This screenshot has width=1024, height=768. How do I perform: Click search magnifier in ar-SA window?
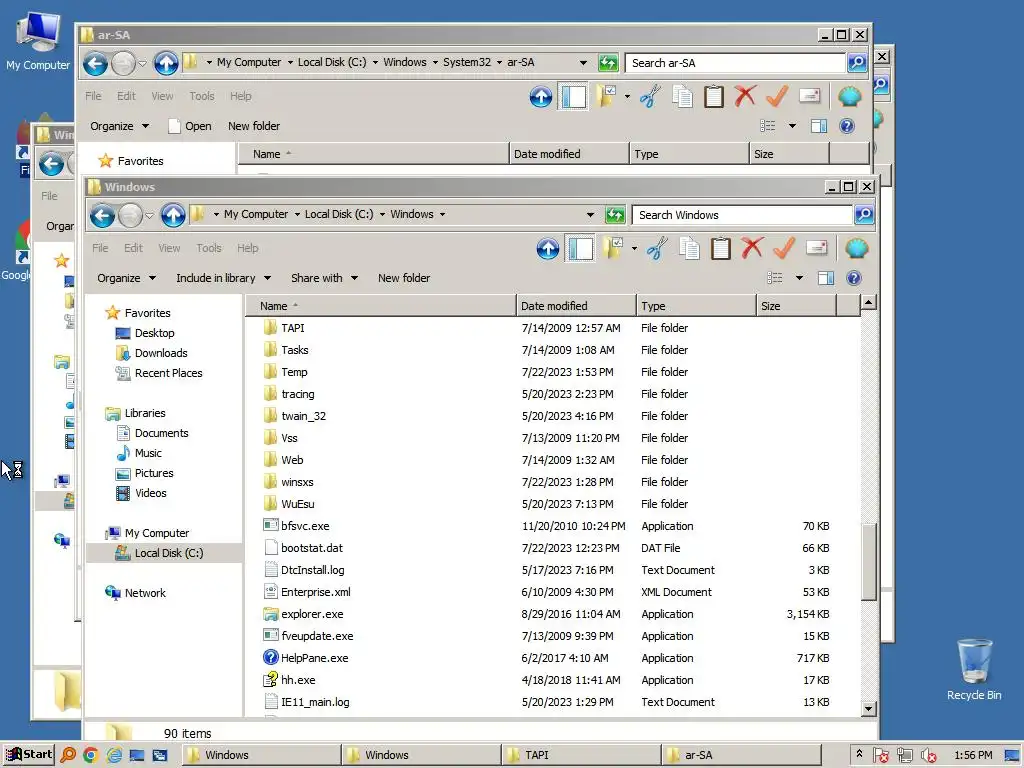pyautogui.click(x=857, y=63)
